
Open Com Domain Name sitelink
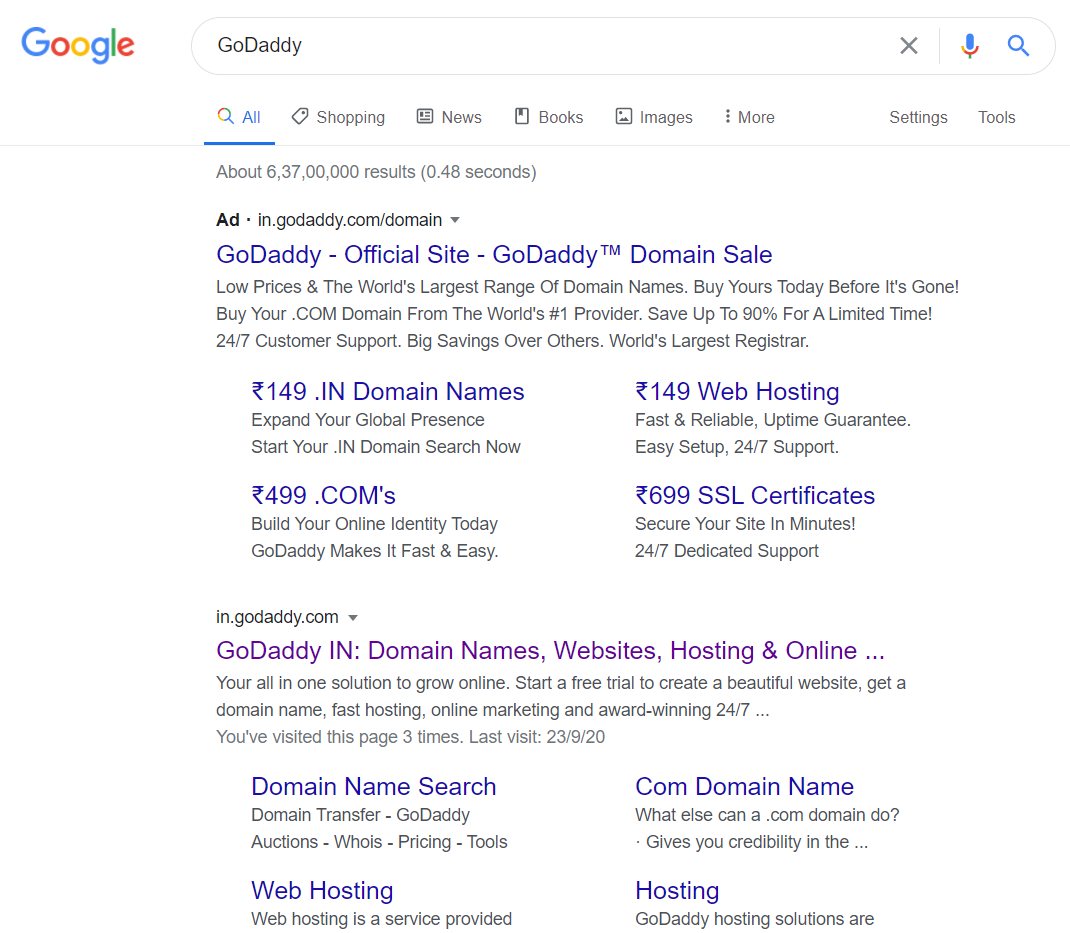[x=744, y=786]
